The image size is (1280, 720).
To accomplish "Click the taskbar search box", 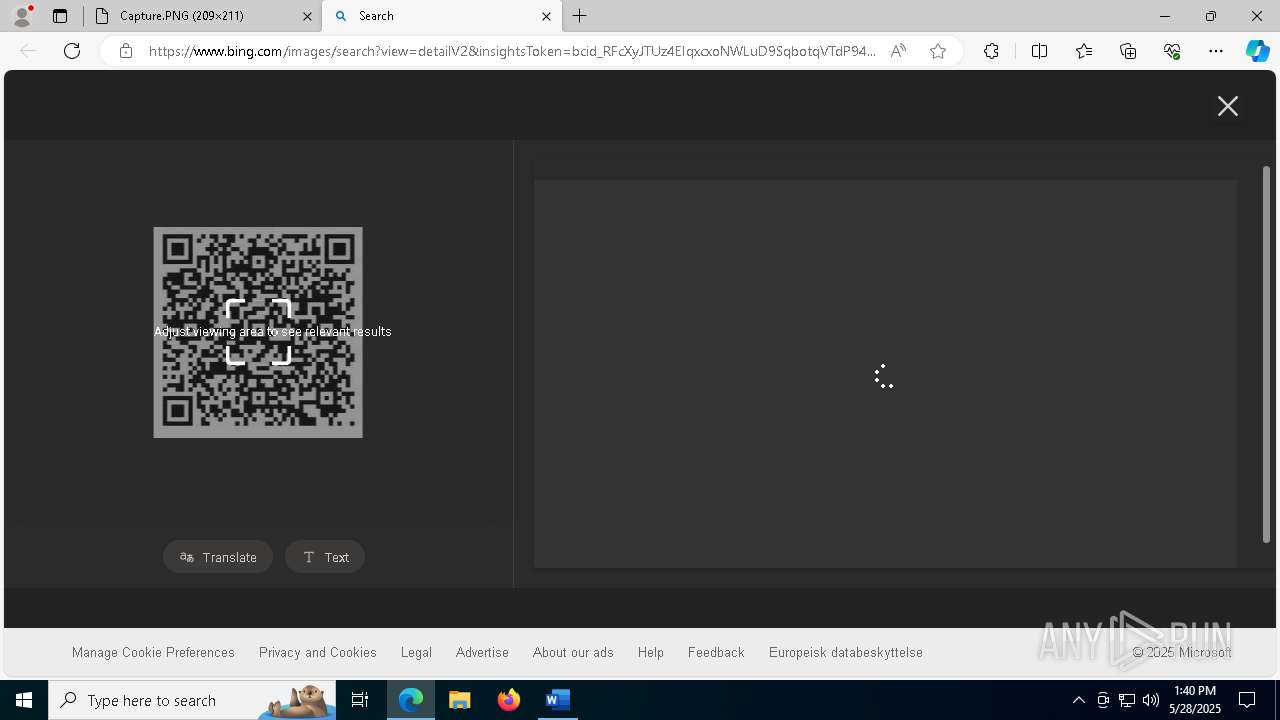I will tap(192, 700).
